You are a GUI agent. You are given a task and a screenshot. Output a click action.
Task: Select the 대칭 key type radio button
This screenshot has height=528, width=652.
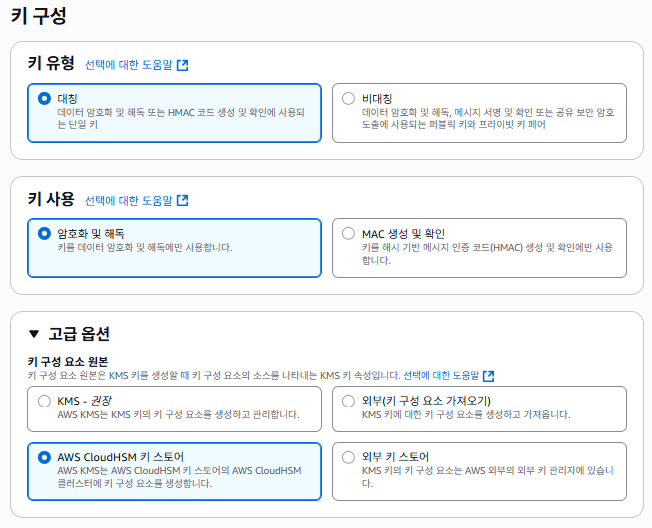point(44,99)
